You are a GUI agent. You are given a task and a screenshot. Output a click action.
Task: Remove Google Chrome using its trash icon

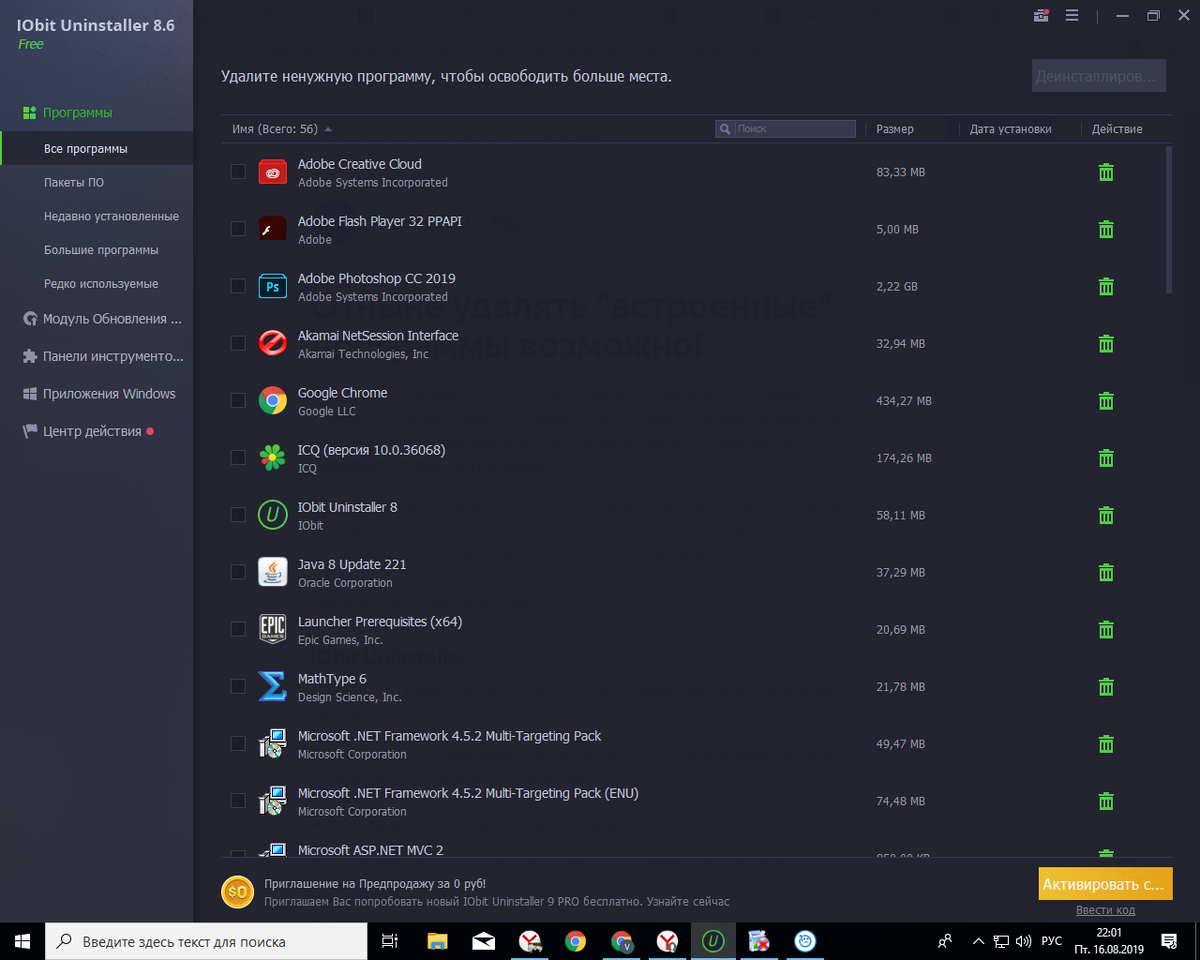point(1106,400)
